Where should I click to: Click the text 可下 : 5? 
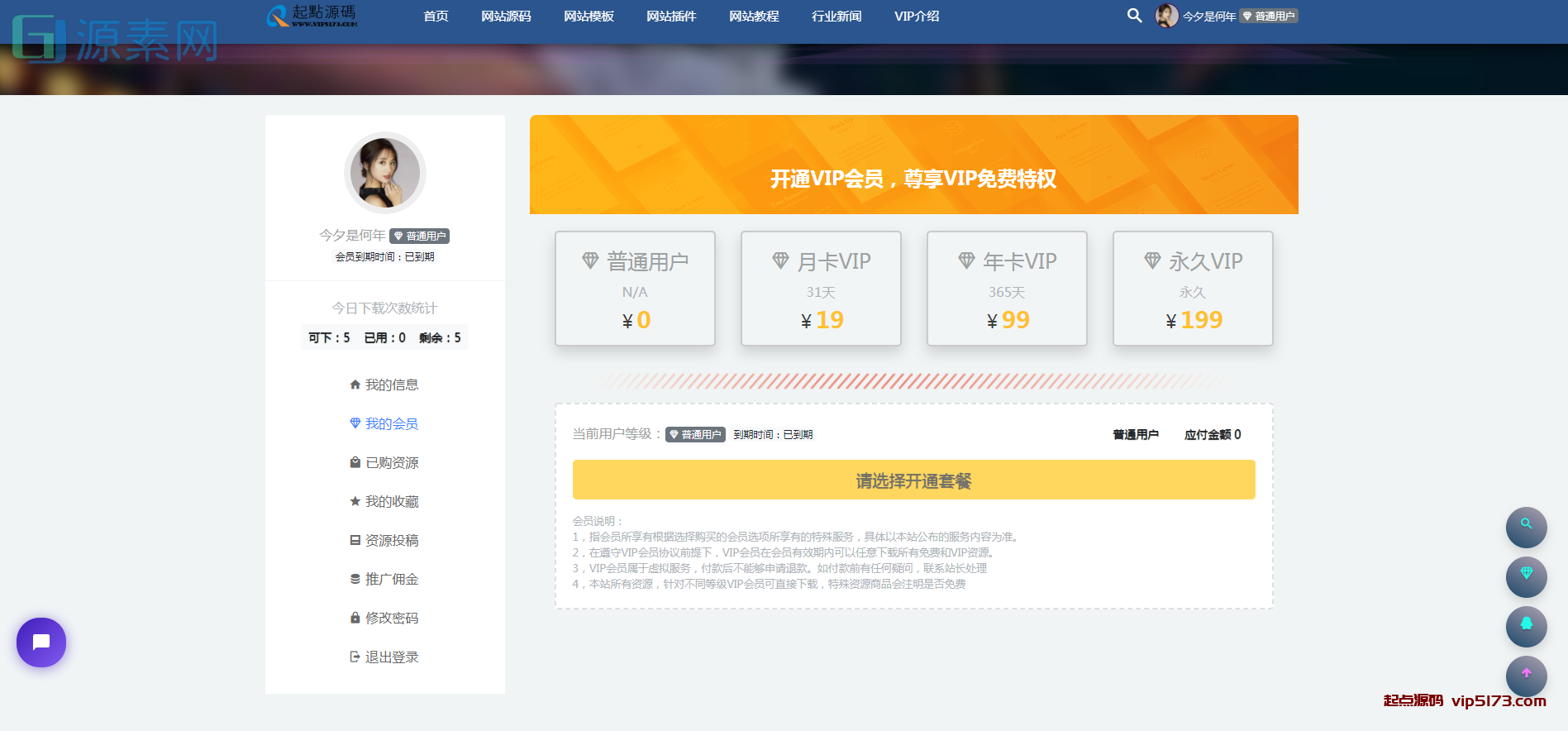pyautogui.click(x=329, y=337)
